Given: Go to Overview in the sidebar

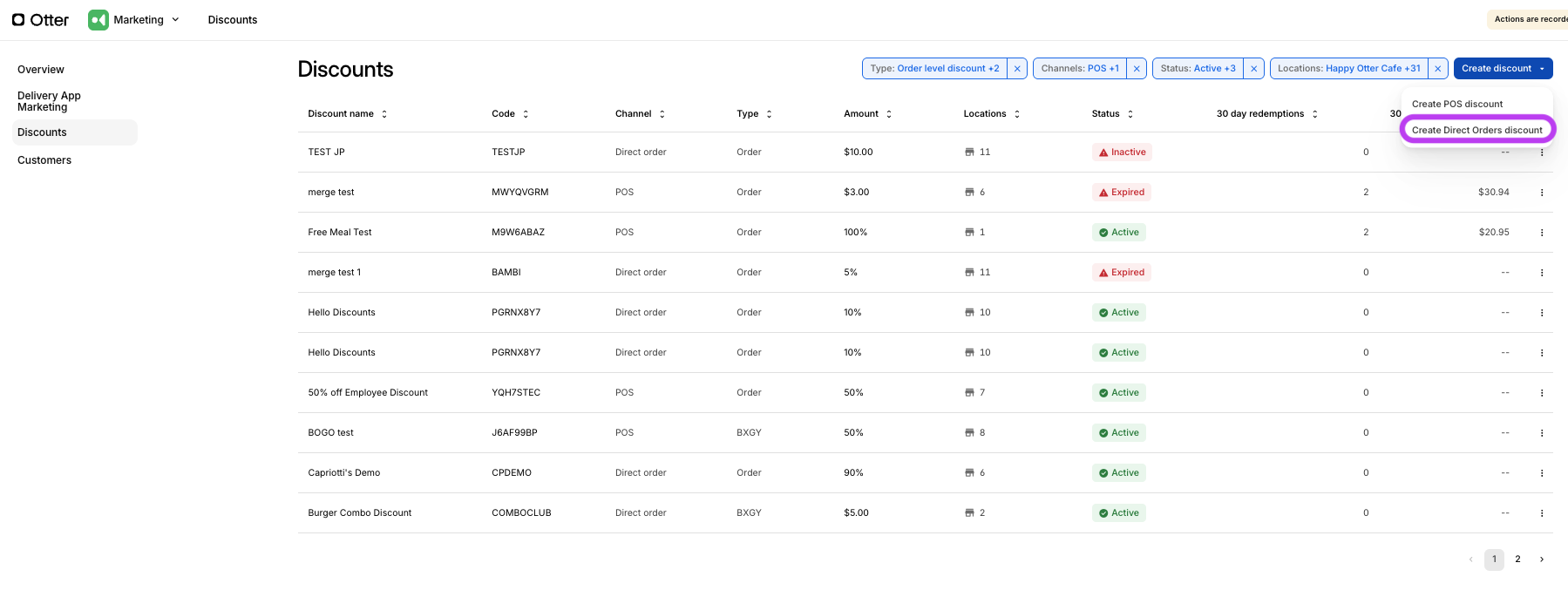Looking at the screenshot, I should [x=41, y=70].
